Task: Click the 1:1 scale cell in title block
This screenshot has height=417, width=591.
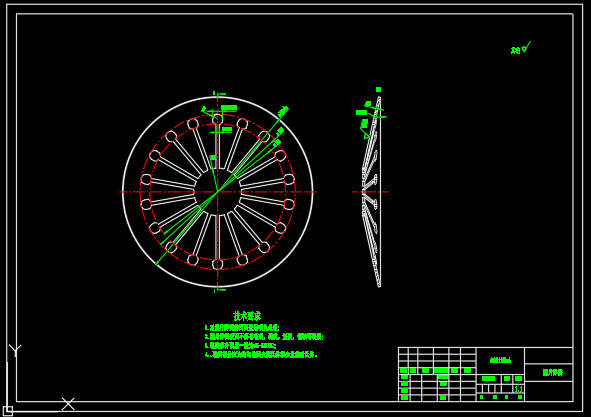Action: (519, 389)
